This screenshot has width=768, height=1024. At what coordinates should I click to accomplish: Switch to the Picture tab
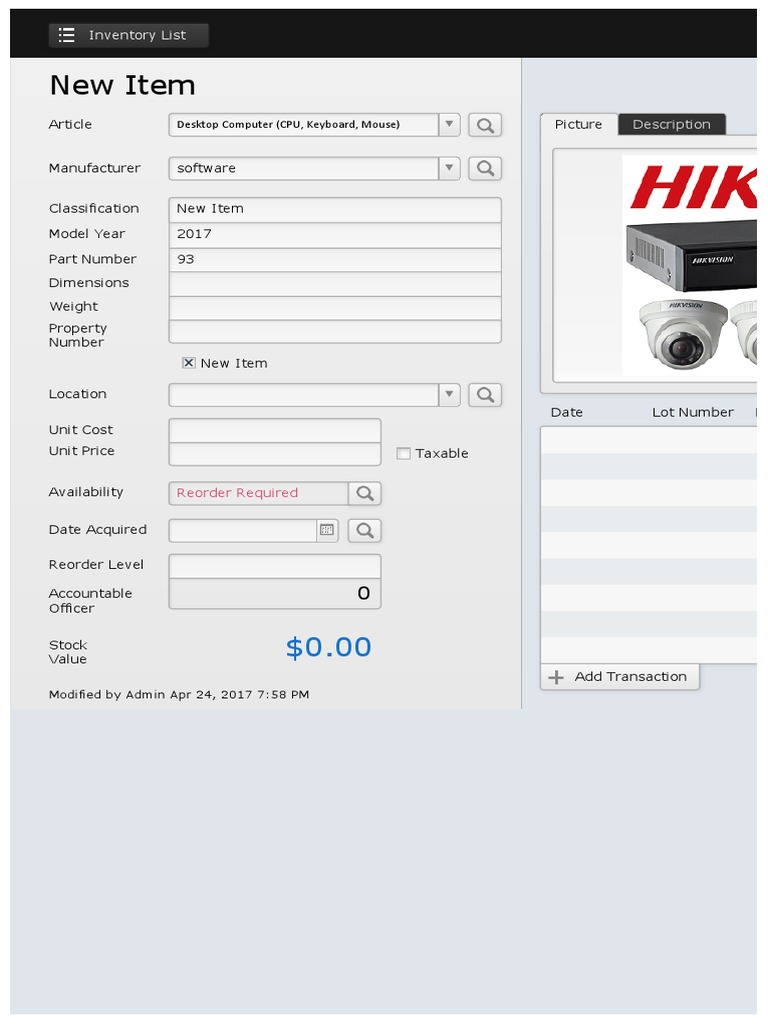point(579,124)
